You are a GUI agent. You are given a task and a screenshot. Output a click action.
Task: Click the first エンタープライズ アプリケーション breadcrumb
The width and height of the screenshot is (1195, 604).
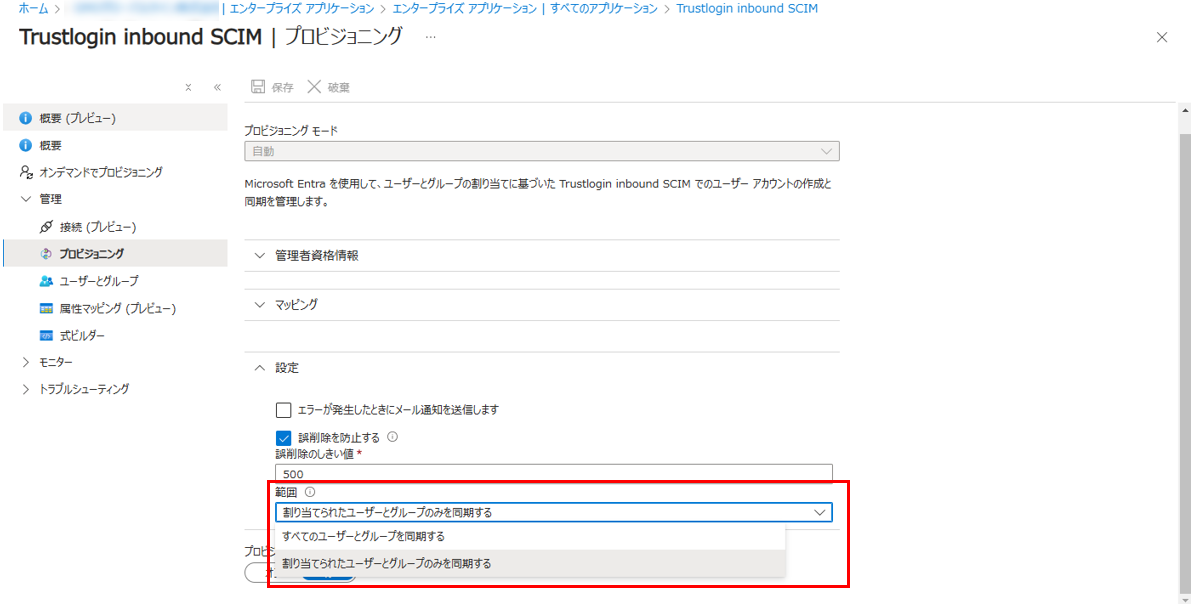302,8
